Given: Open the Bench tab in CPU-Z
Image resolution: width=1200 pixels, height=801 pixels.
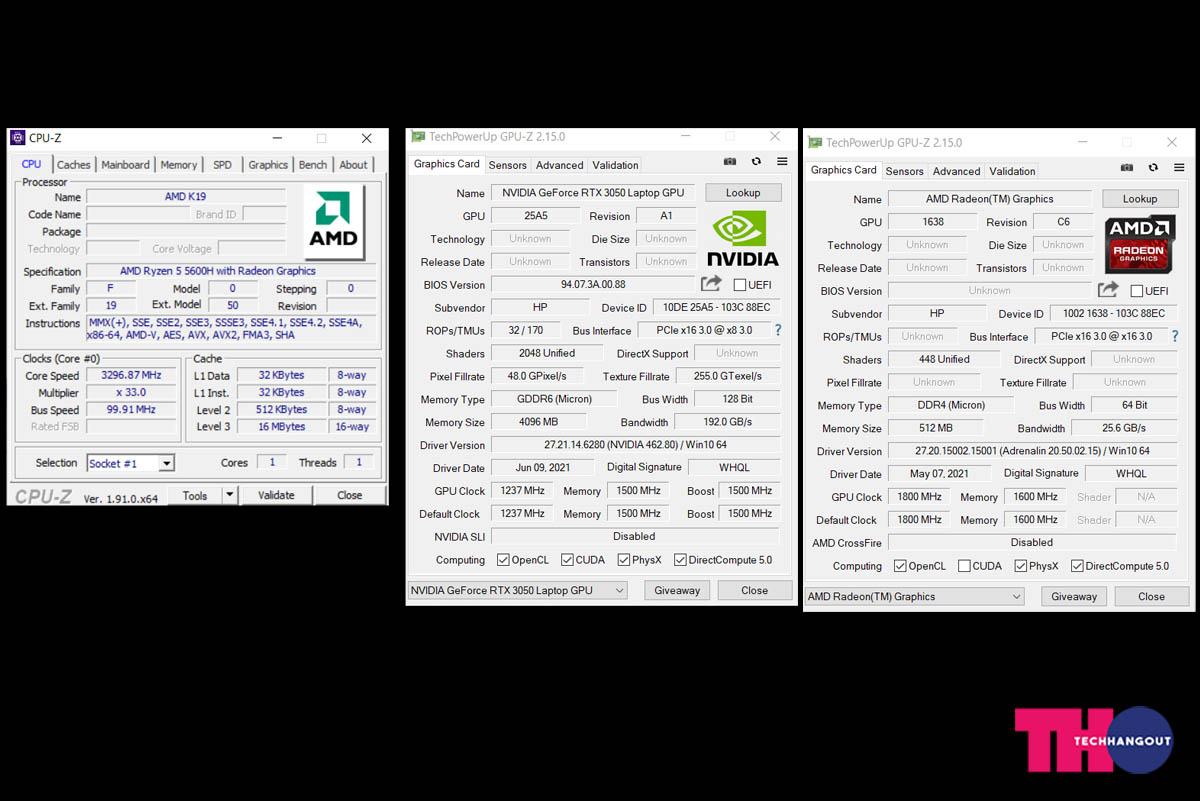Looking at the screenshot, I should click(x=313, y=165).
